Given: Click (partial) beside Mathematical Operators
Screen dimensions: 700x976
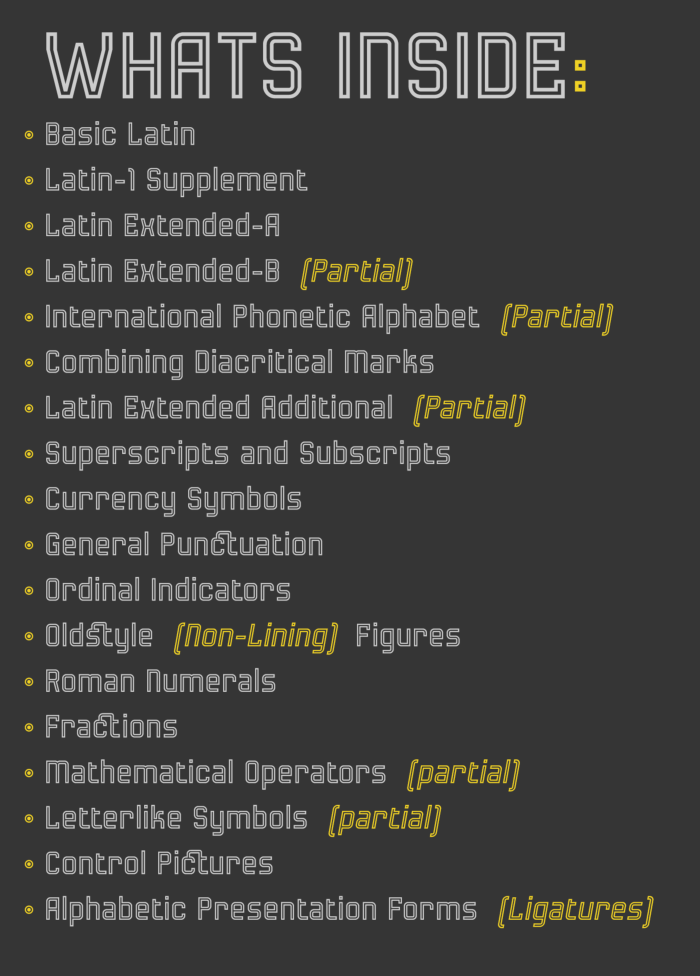Looking at the screenshot, I should click(x=463, y=773).
